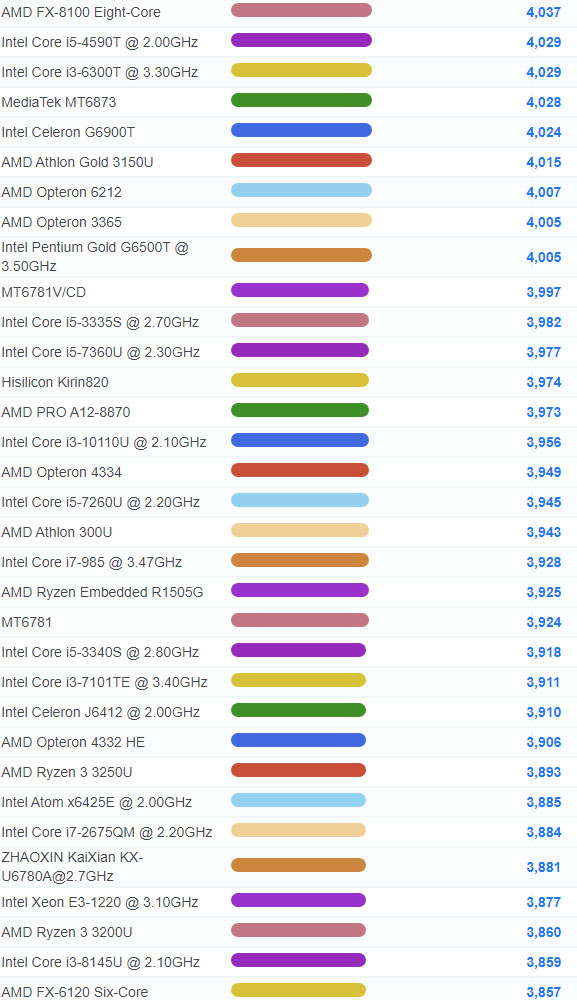Select the score 3,918
This screenshot has width=577, height=1000.
click(543, 652)
